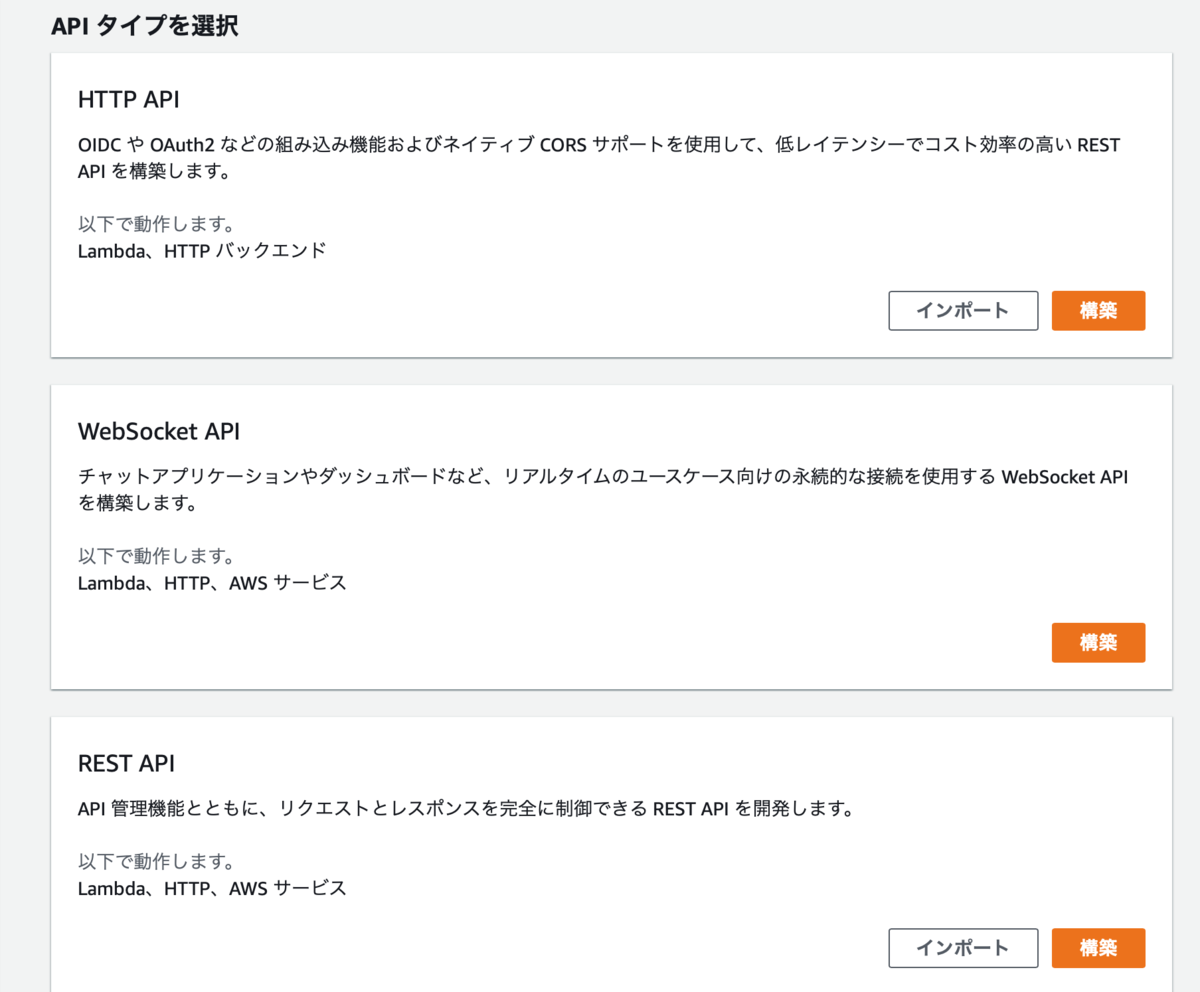
Task: Click インポート button in REST API card
Action: coord(963,948)
